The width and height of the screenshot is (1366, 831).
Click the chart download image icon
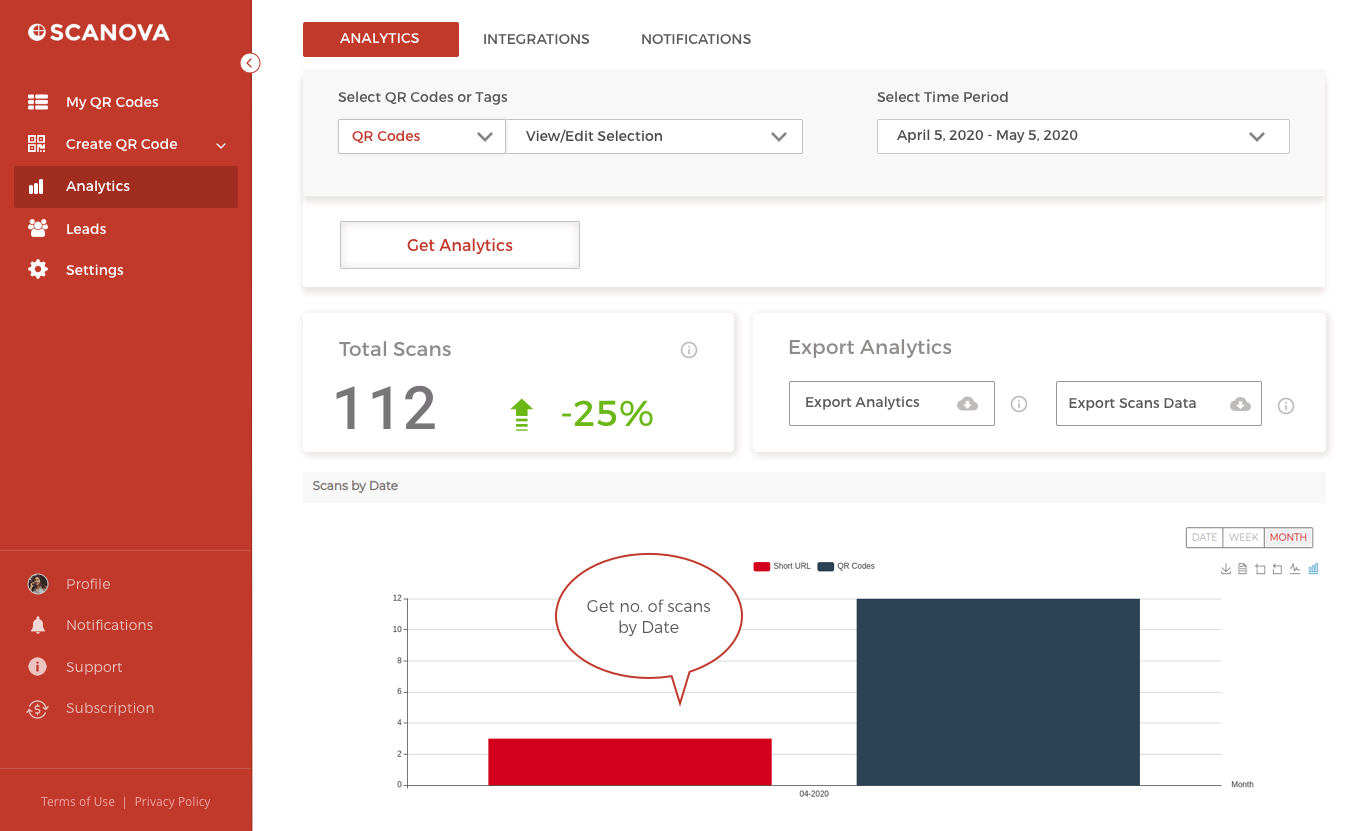[x=1226, y=569]
